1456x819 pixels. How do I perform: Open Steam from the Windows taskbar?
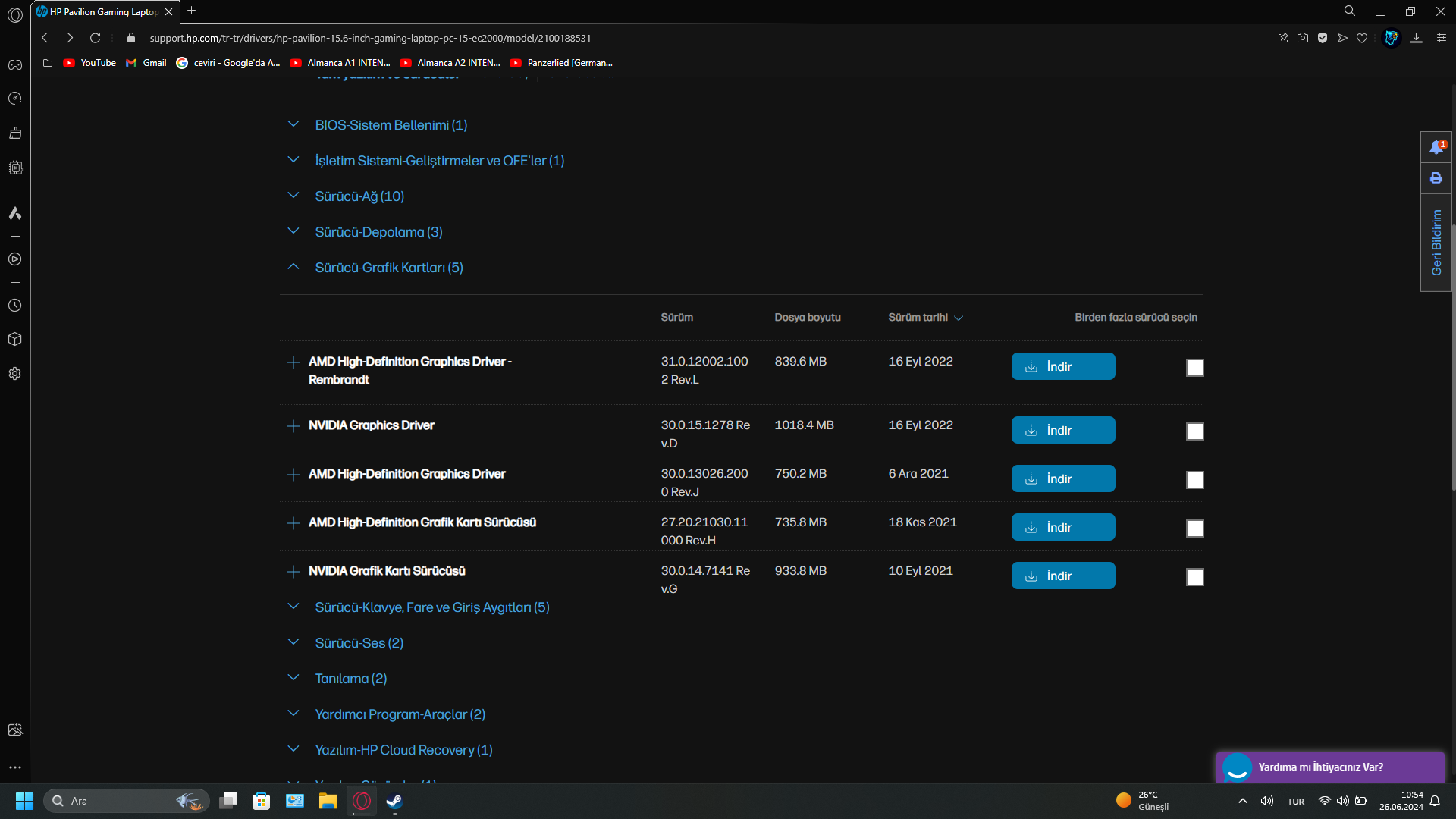(x=394, y=801)
